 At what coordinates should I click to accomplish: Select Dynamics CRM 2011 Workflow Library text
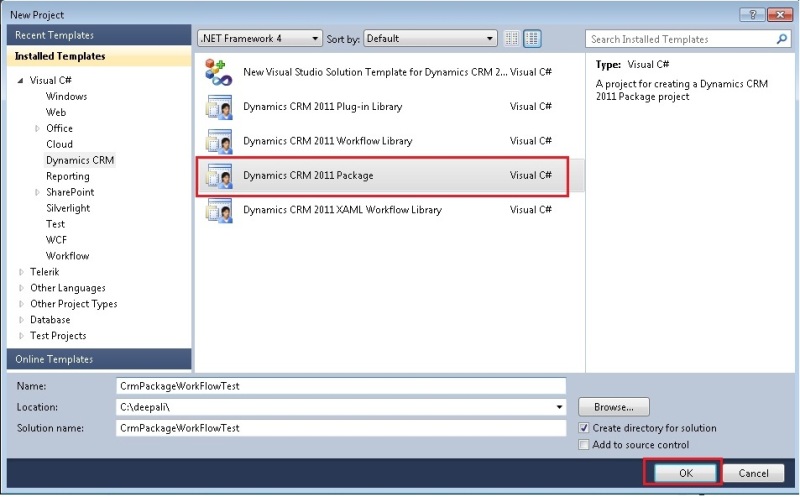(328, 141)
